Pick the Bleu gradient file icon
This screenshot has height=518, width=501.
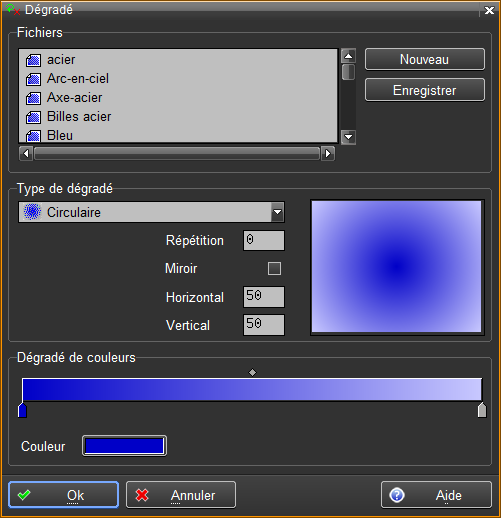click(33, 136)
